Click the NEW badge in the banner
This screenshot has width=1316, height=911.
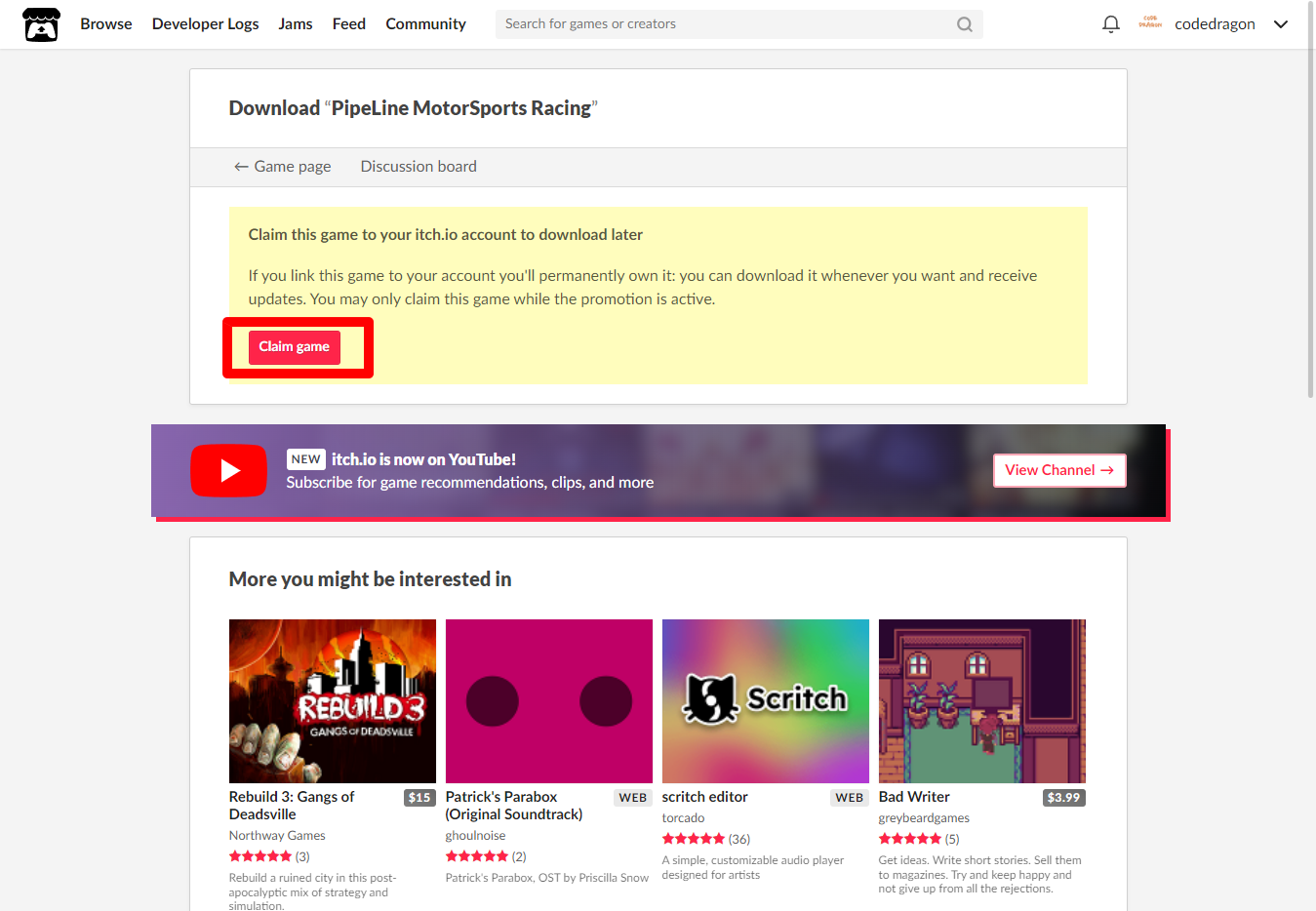tap(305, 459)
